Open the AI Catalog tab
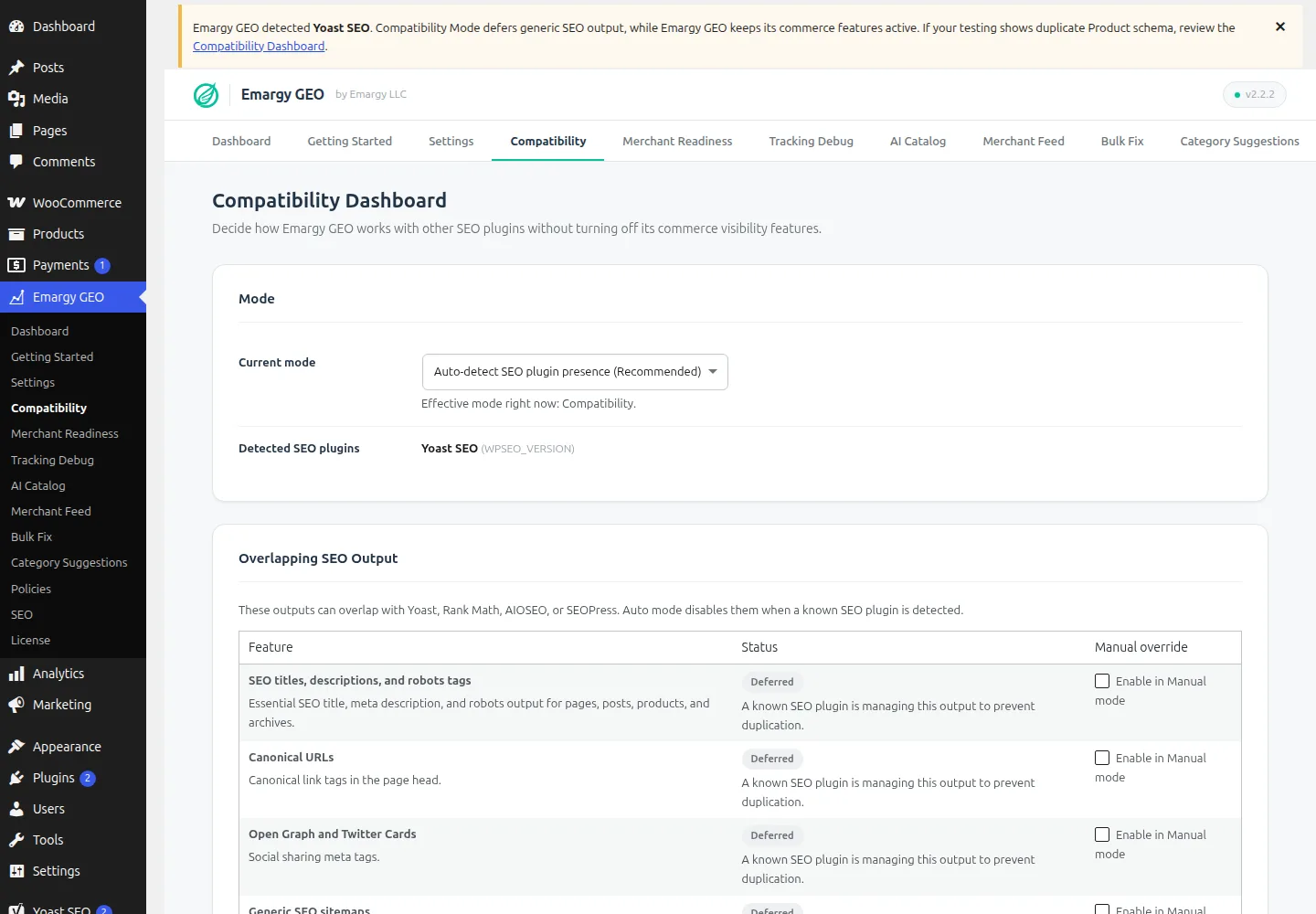The height and width of the screenshot is (914, 1316). pos(918,141)
